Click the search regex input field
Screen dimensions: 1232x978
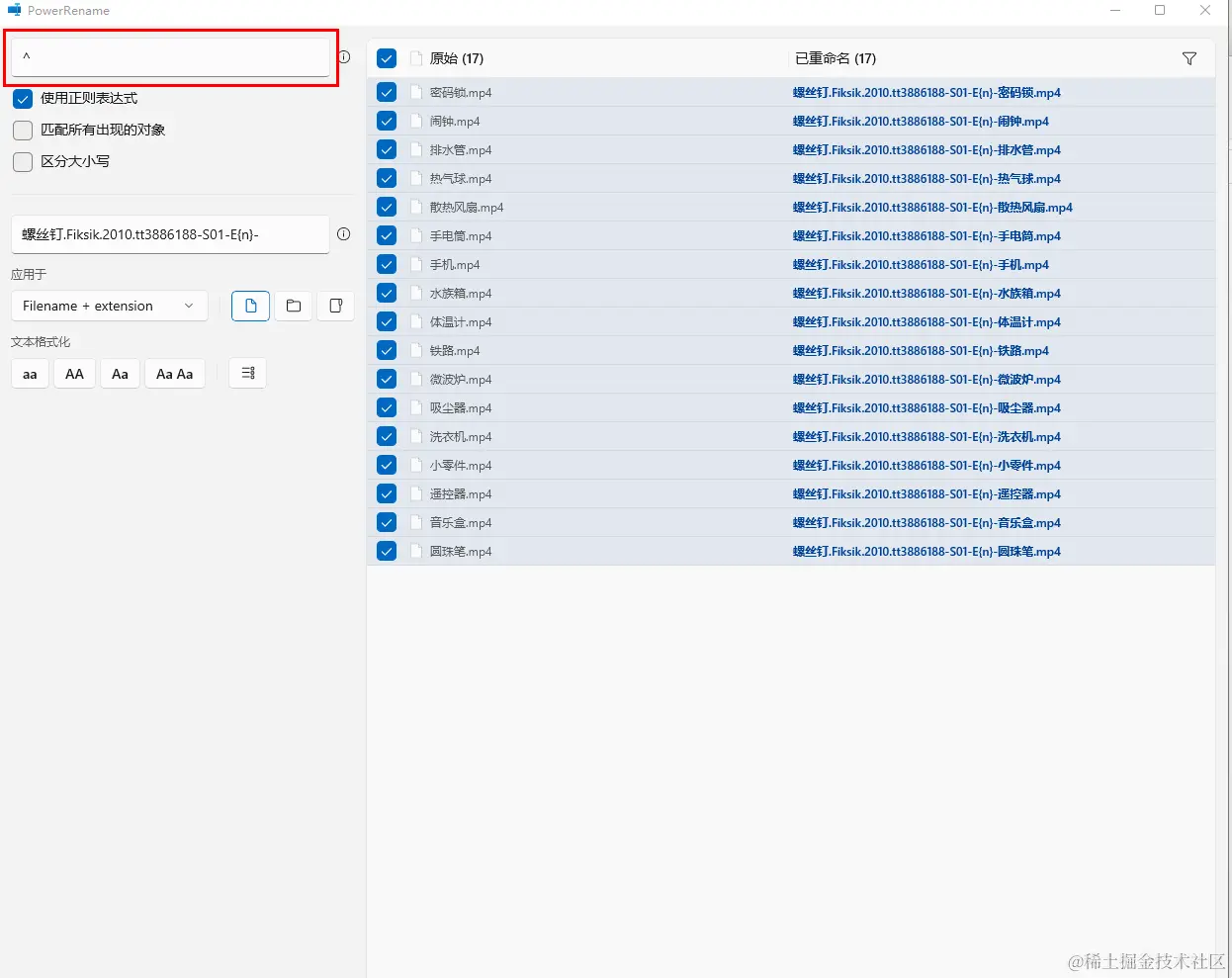pyautogui.click(x=170, y=57)
